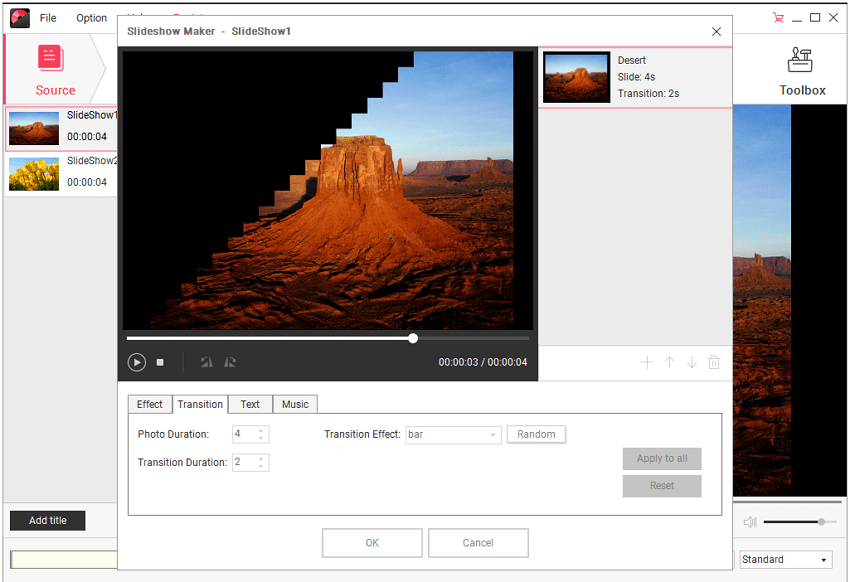Click the rotate right icon
The width and height of the screenshot is (850, 582).
click(x=230, y=362)
